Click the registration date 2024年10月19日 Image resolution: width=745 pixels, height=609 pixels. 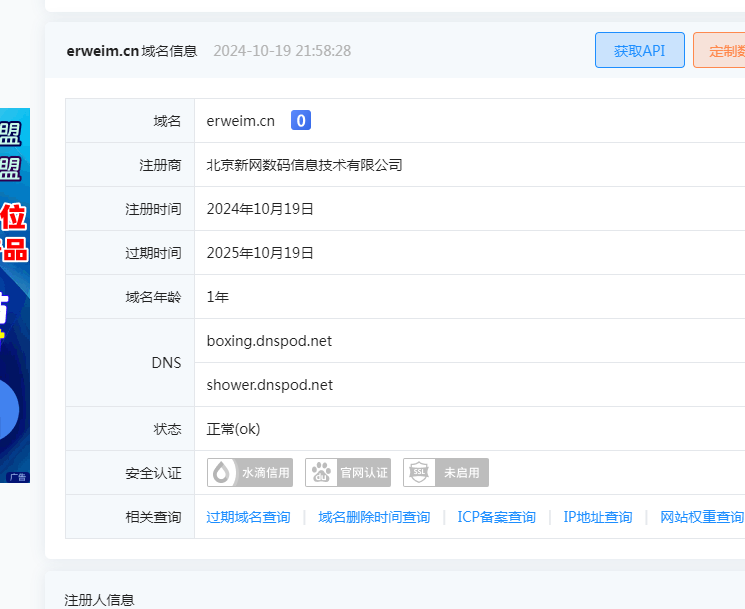(260, 209)
